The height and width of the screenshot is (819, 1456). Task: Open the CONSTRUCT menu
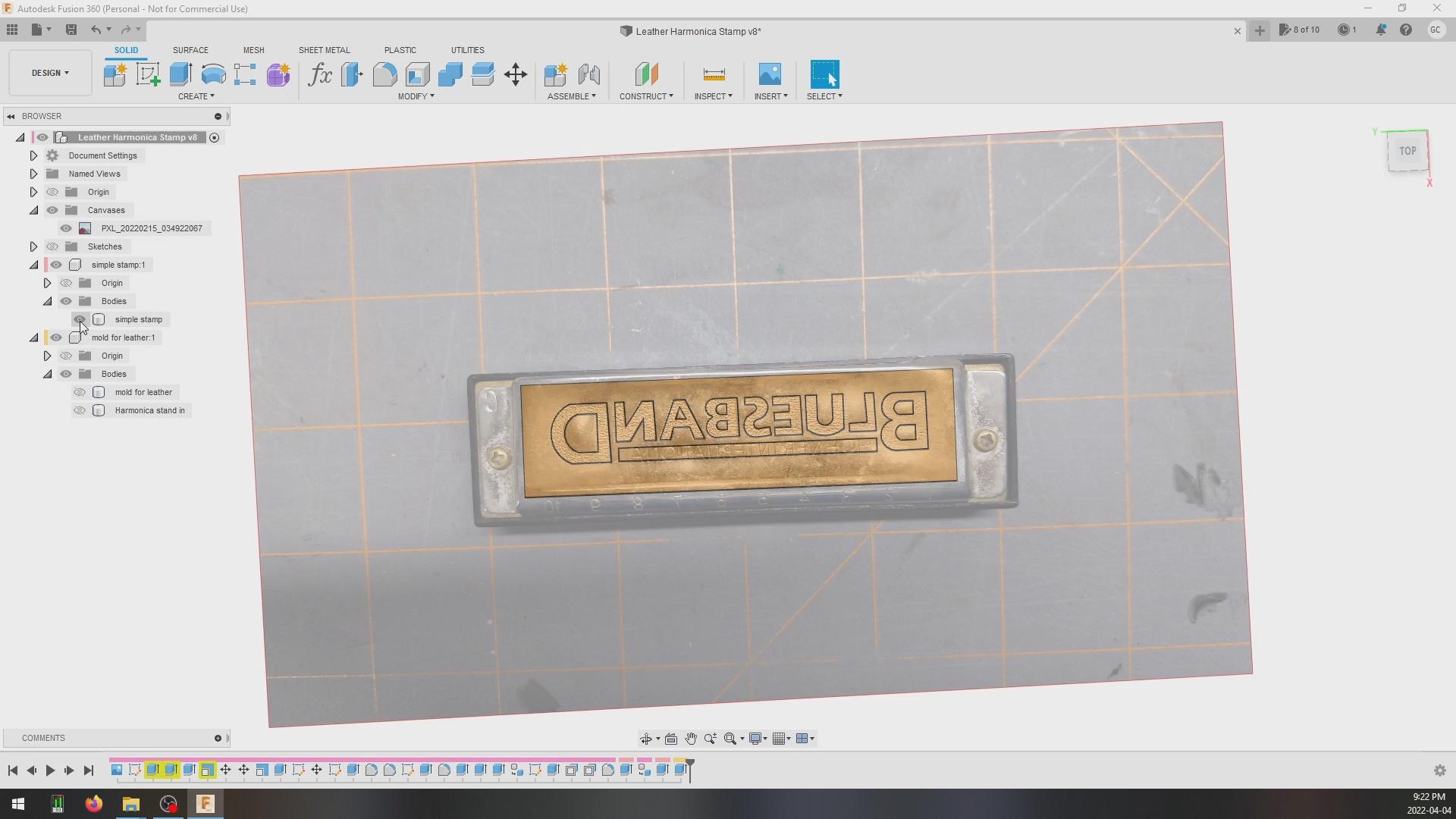(x=646, y=96)
